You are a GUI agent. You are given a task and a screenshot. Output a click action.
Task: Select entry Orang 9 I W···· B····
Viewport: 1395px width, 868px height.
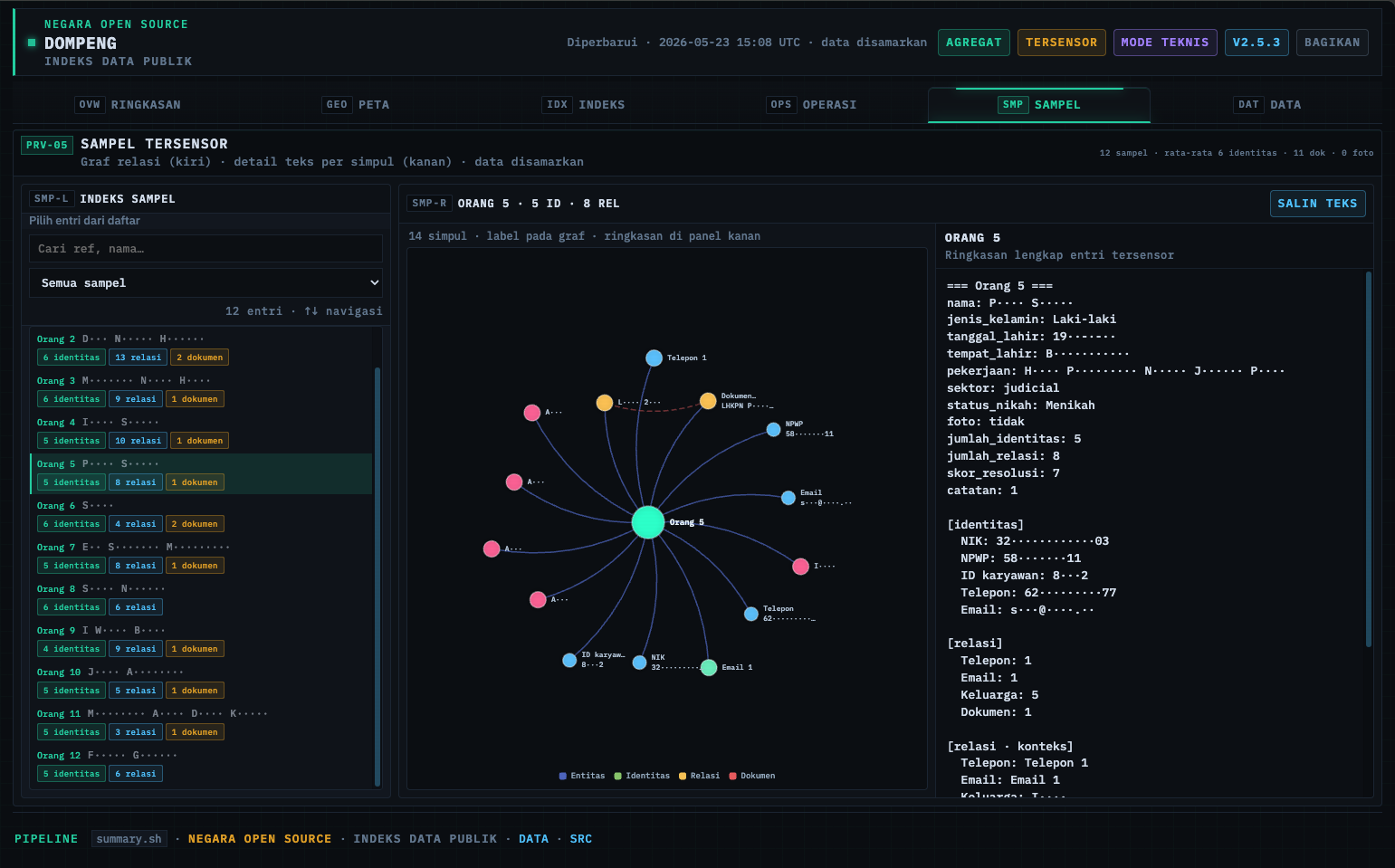(x=202, y=640)
